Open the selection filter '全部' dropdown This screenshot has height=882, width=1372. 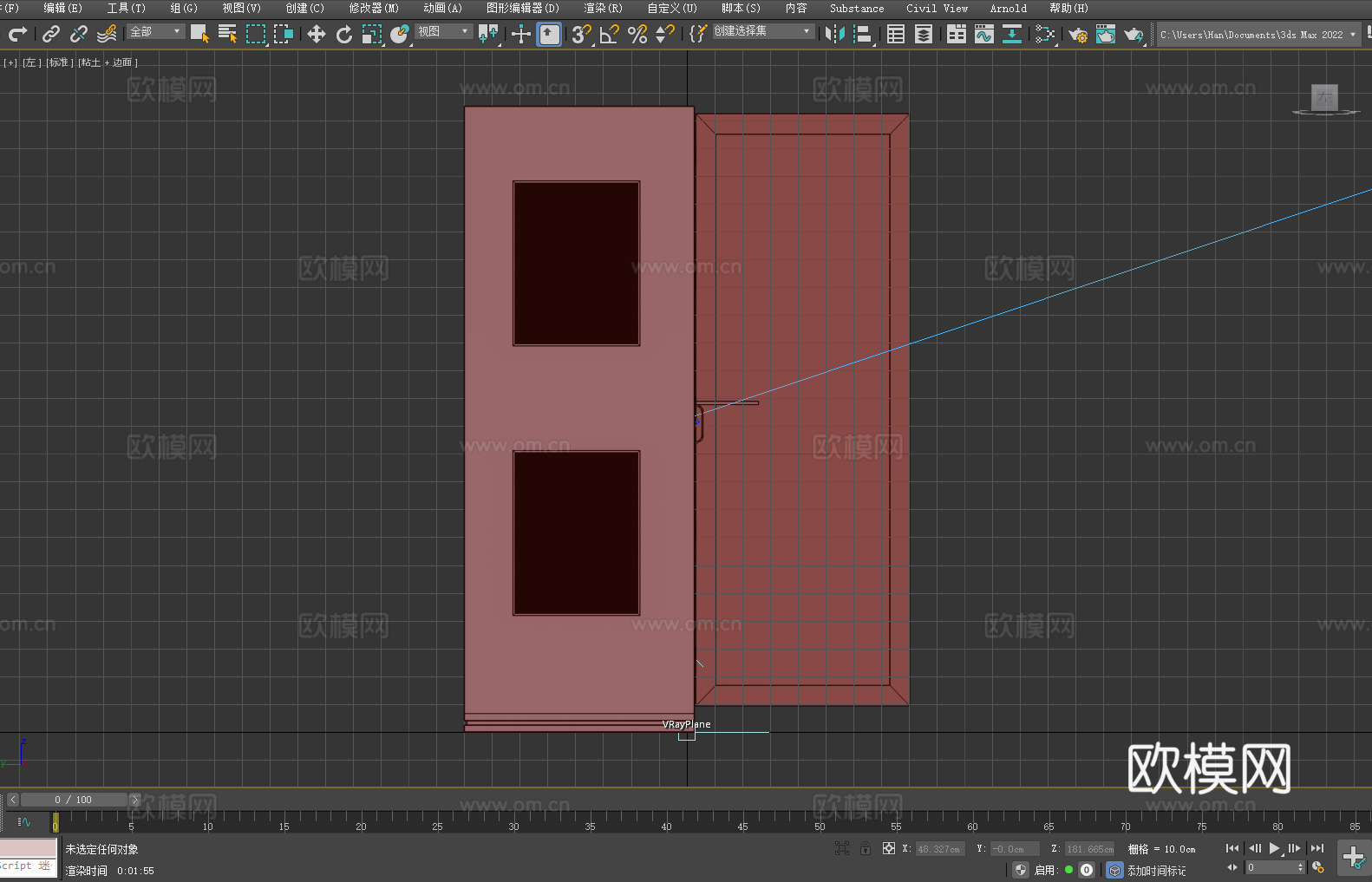[156, 31]
